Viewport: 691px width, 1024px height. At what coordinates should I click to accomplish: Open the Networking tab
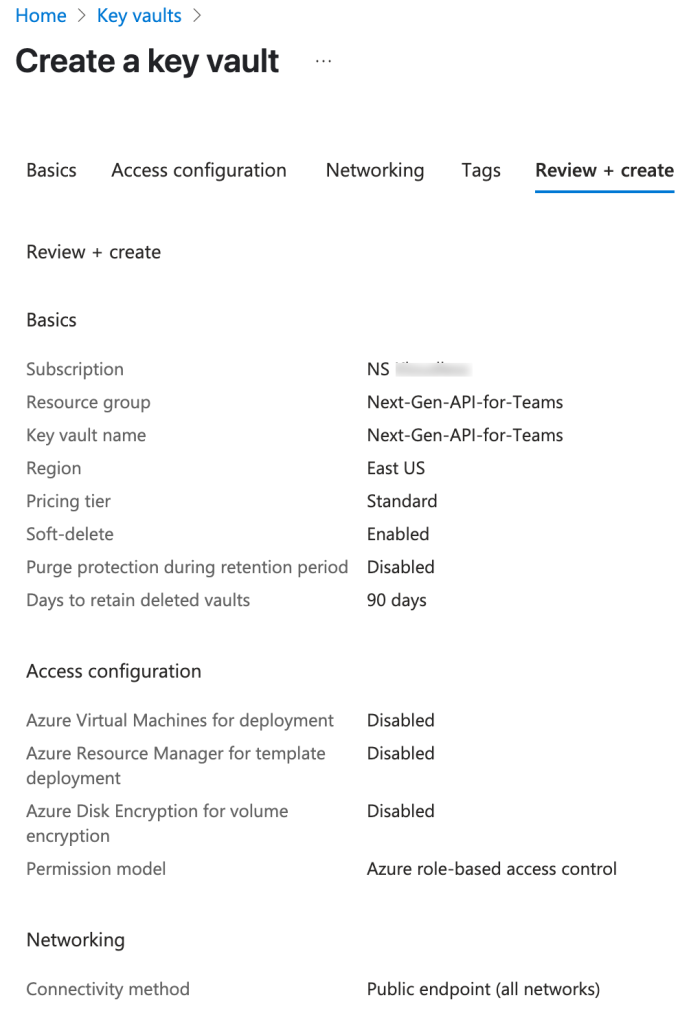pyautogui.click(x=375, y=170)
